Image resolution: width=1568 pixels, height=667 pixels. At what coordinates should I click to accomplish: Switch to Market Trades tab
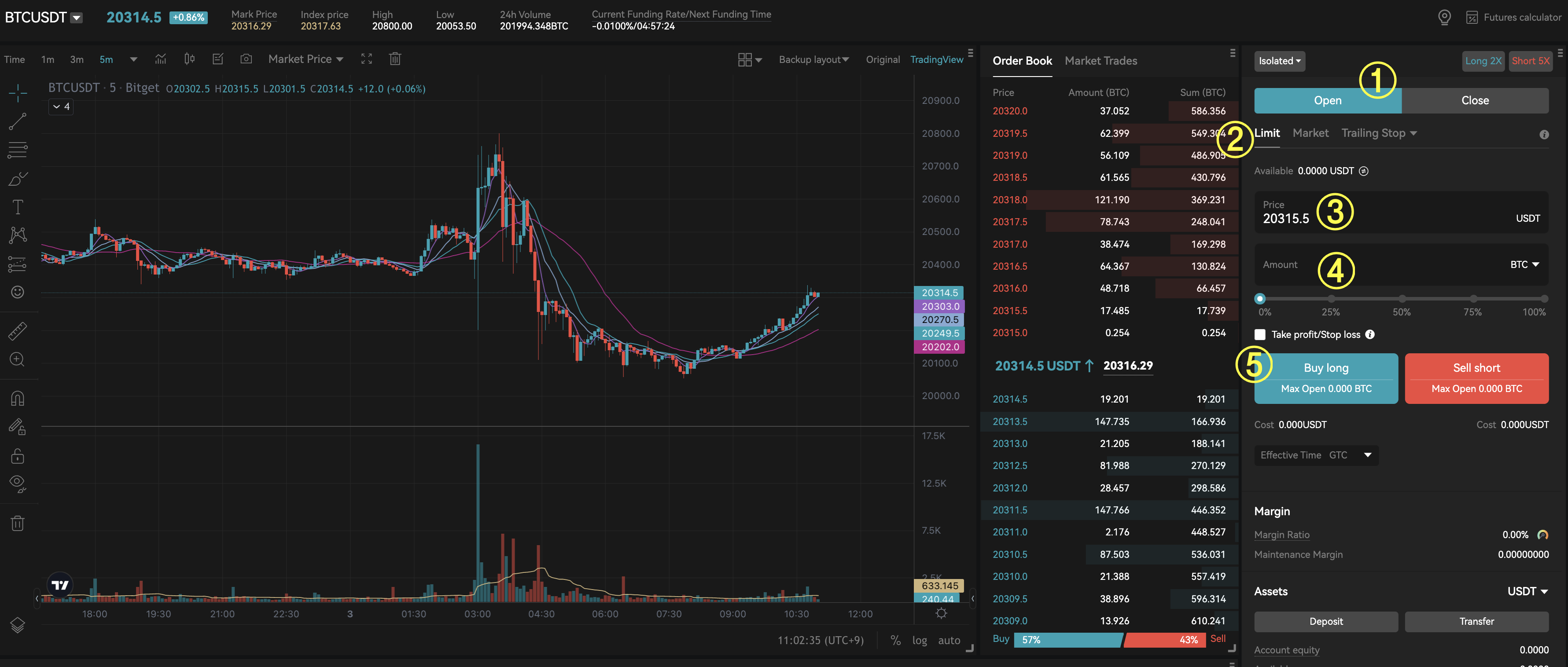(x=1101, y=61)
